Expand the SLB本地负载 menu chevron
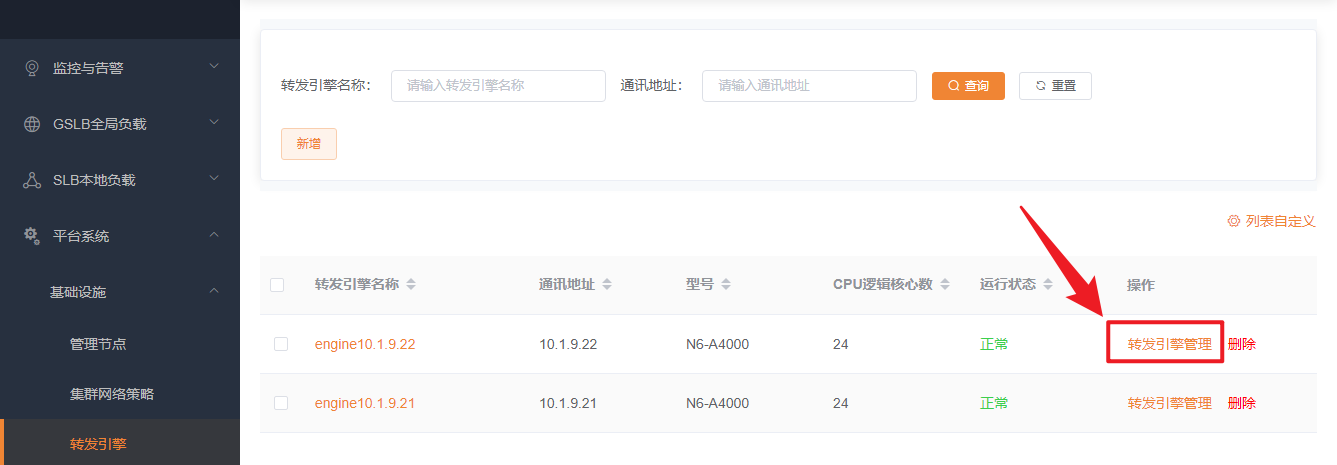 [x=214, y=179]
